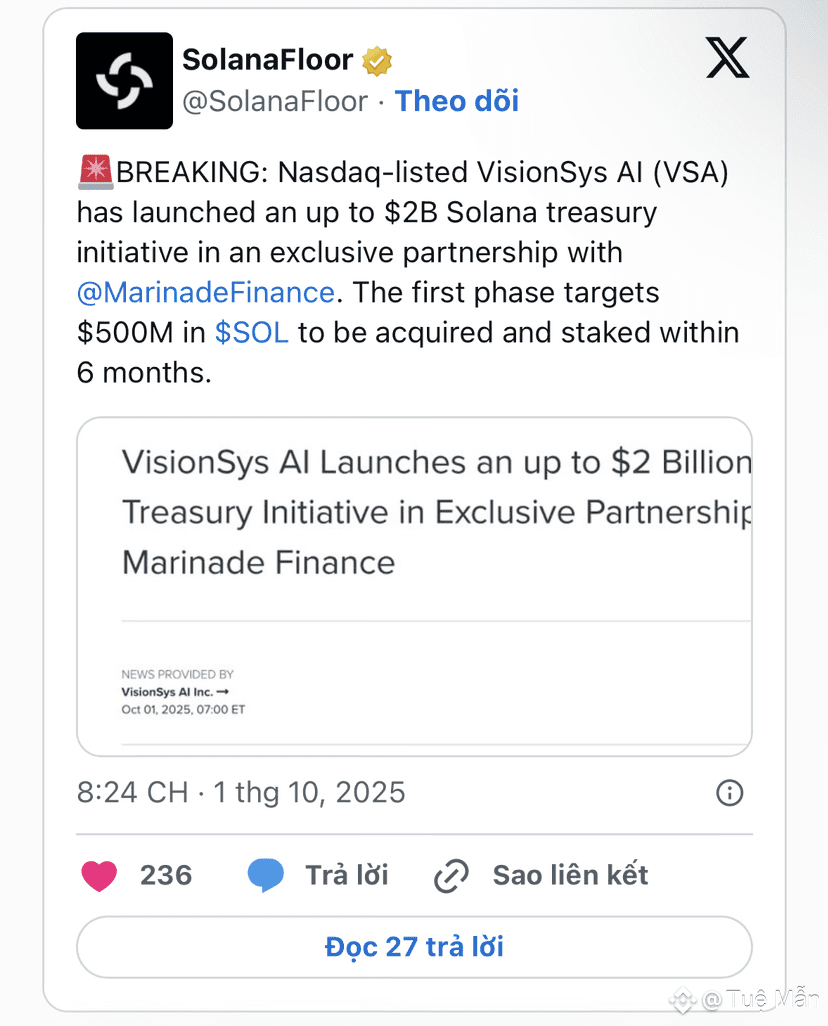Click the watermark logo beside Tuệ Mẫn
The width and height of the screenshot is (828, 1026).
tap(683, 999)
